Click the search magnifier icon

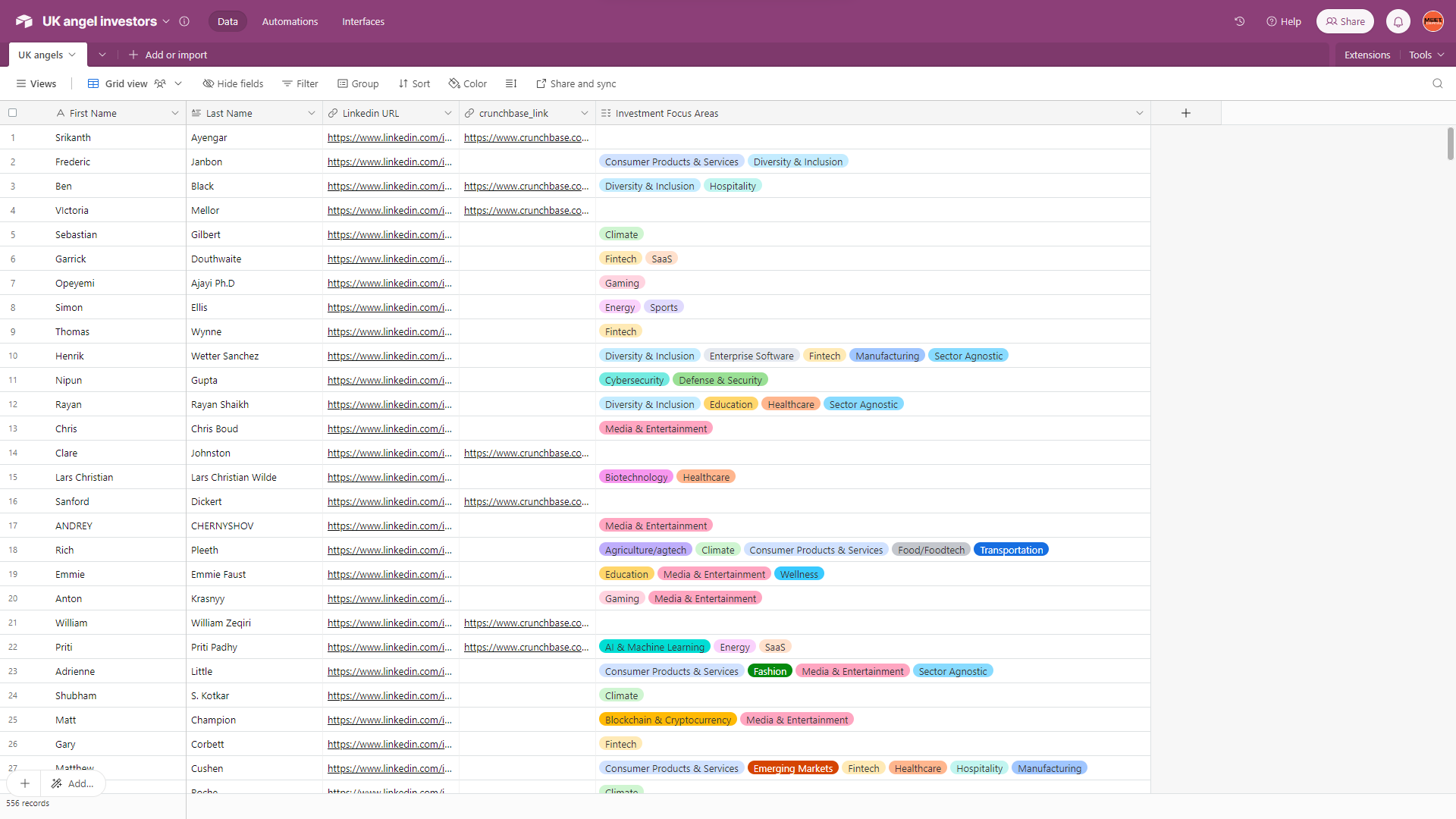(1437, 83)
